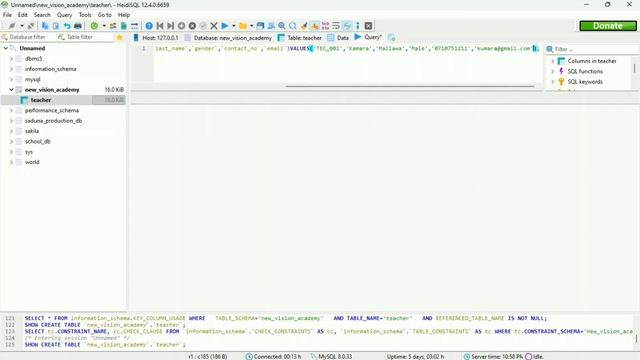
Task: Switch to the Query* tab
Action: tap(368, 37)
